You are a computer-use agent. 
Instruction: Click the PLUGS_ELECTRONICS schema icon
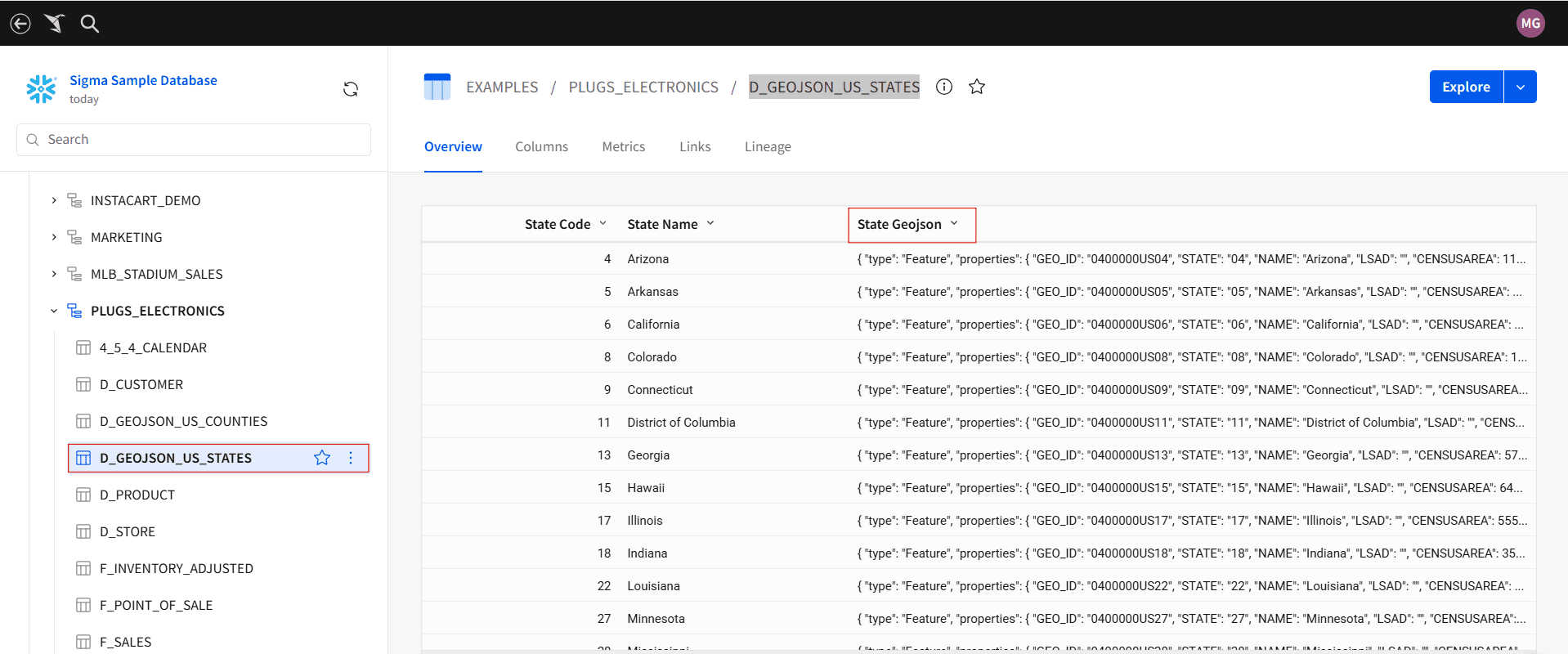[74, 311]
